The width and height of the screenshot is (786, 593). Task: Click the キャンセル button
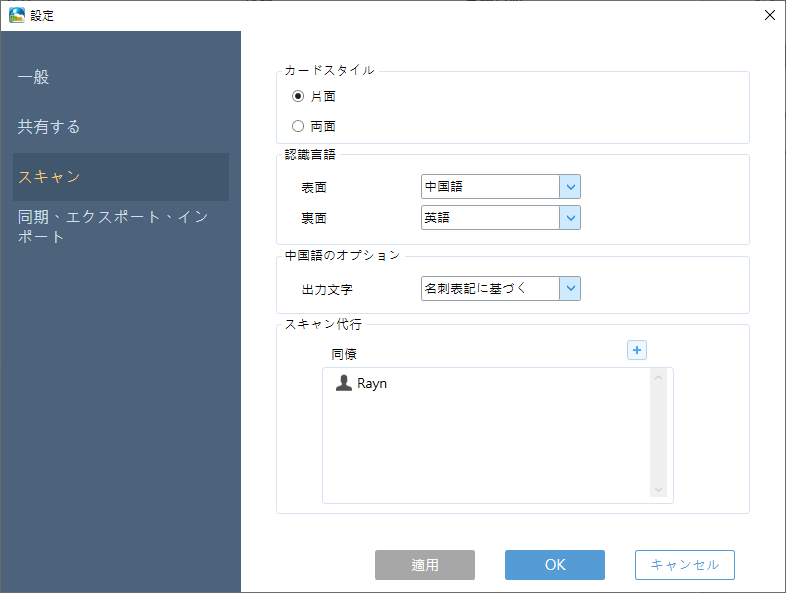coord(684,565)
